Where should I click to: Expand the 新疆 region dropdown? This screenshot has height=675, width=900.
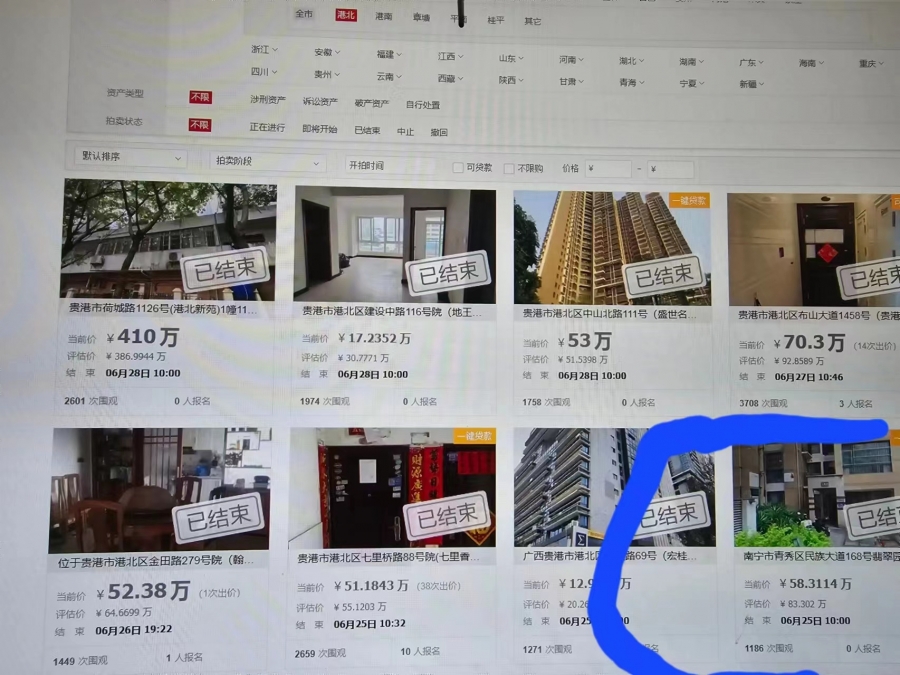751,84
